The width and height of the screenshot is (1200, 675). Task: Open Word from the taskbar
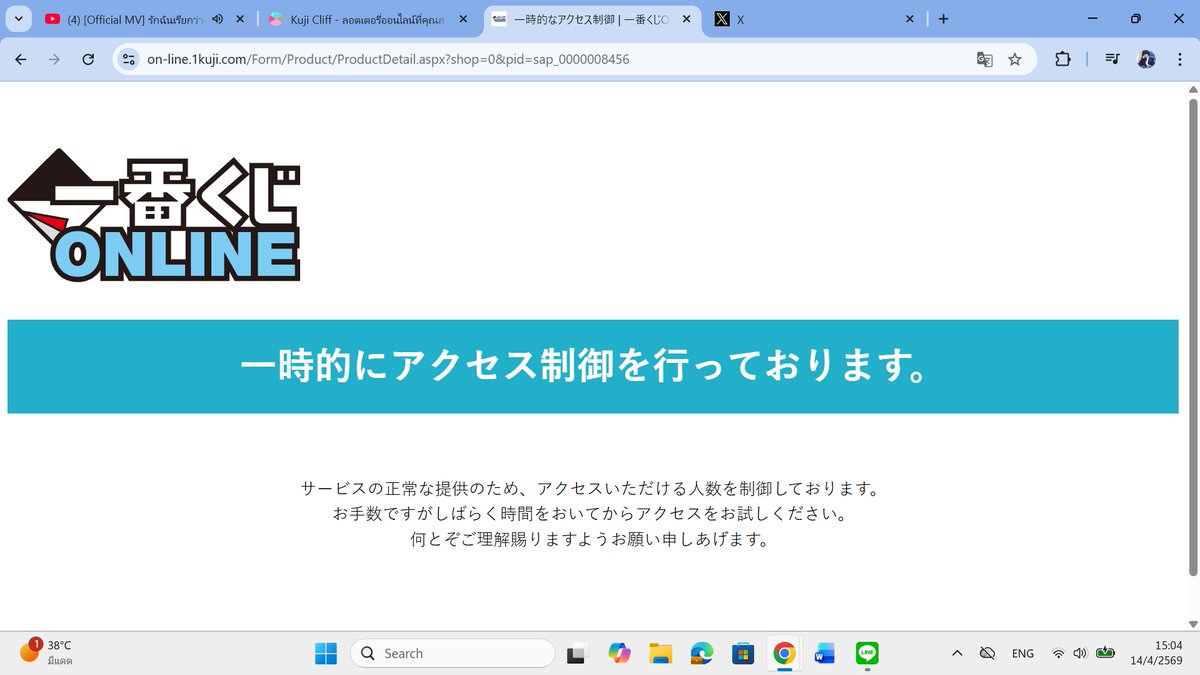pos(825,653)
